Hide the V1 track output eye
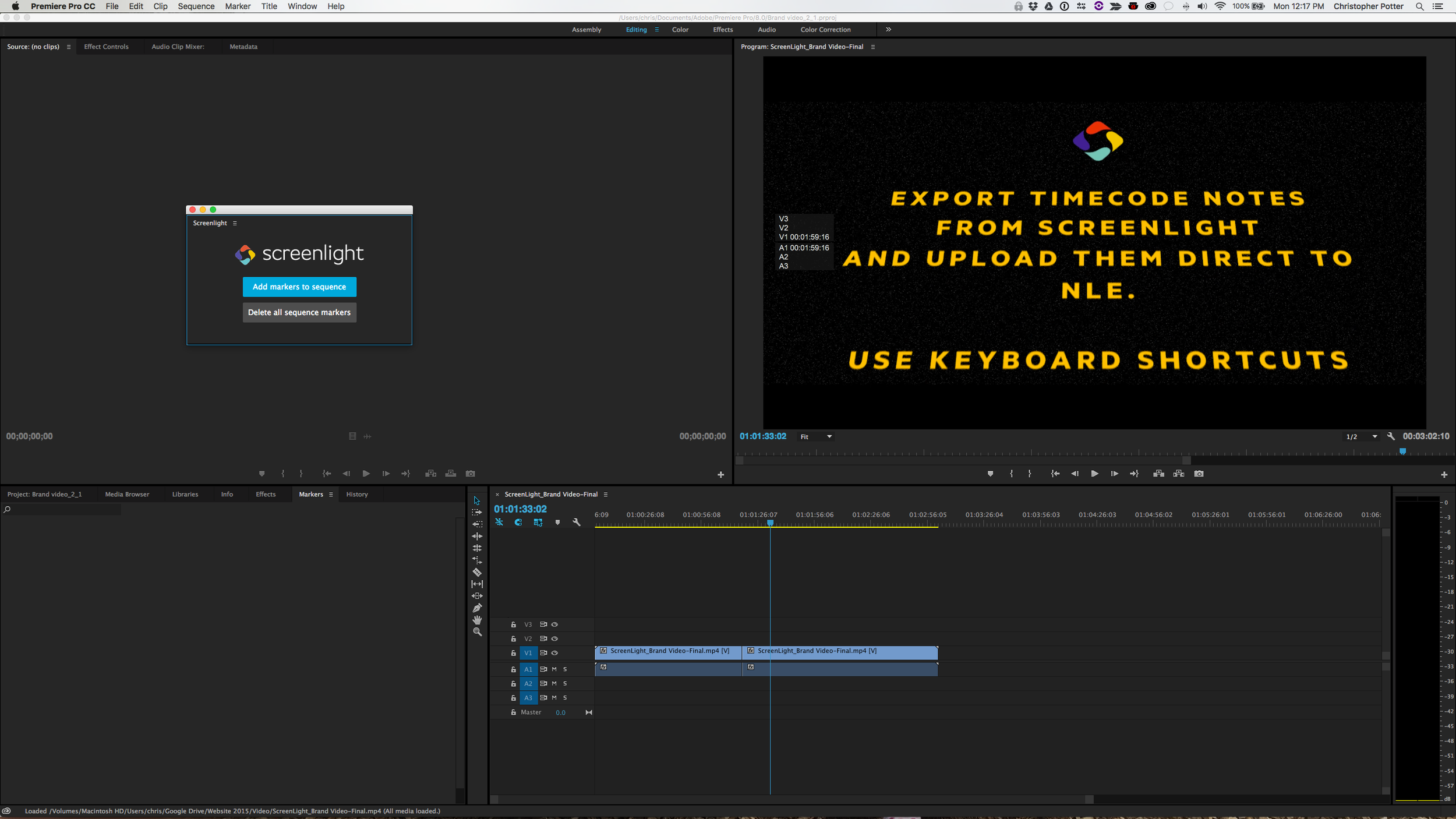This screenshot has width=1456, height=819. pyautogui.click(x=554, y=653)
